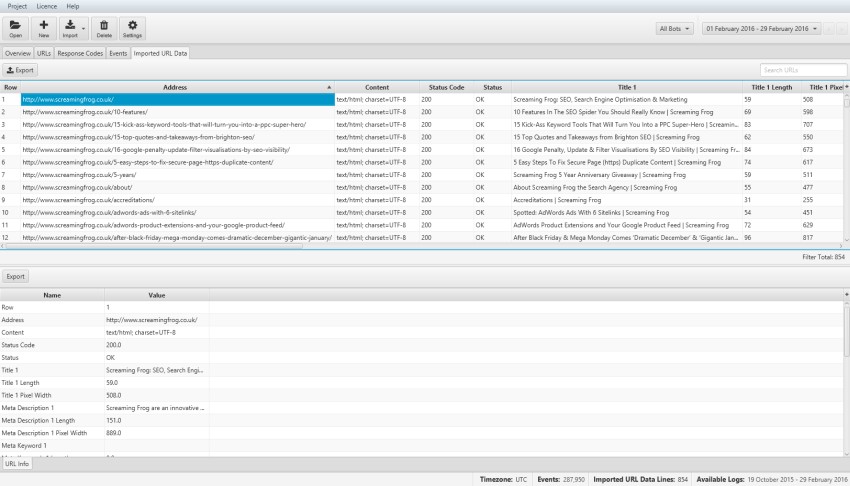Sort by the Title 1 Length column header

click(771, 87)
